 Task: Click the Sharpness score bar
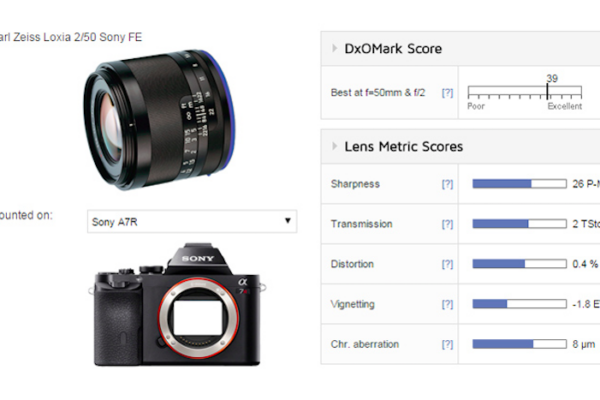[x=520, y=184]
